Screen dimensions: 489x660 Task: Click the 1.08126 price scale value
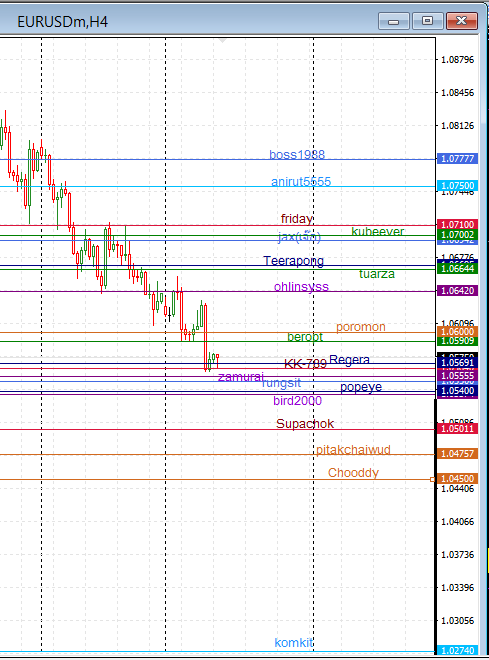click(457, 126)
